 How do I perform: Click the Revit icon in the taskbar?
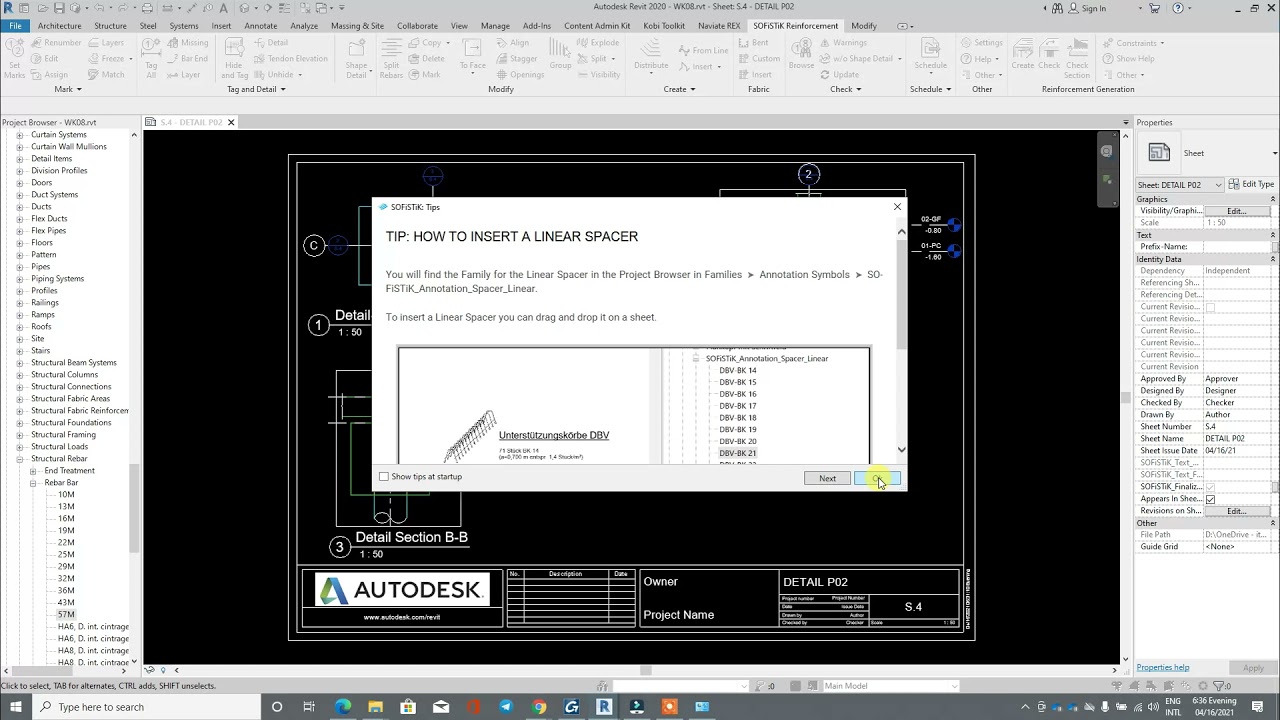coord(604,707)
